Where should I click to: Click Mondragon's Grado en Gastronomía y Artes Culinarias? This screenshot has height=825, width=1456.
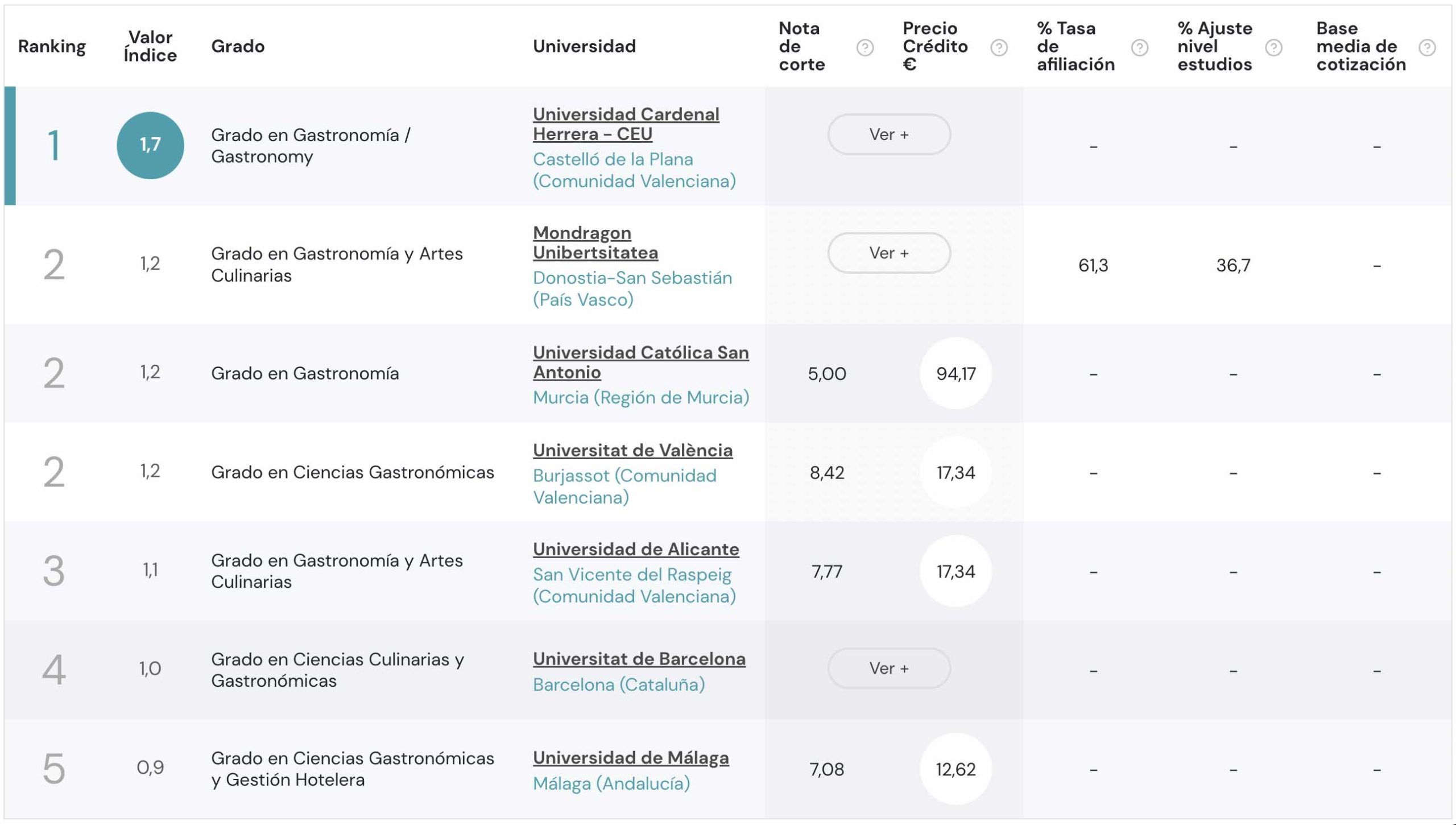[337, 265]
